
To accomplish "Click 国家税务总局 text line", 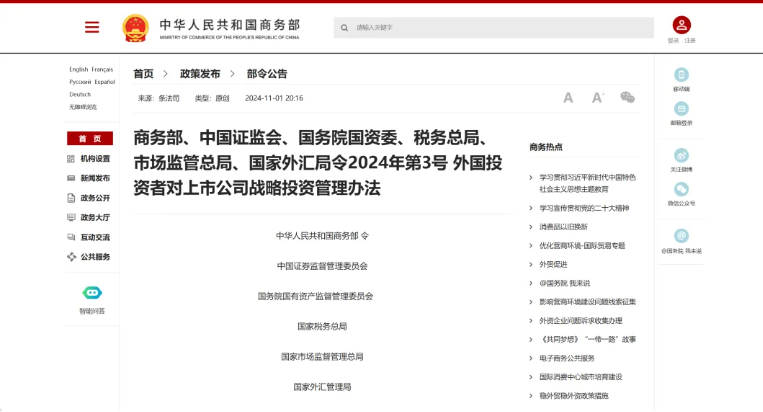I will (322, 326).
